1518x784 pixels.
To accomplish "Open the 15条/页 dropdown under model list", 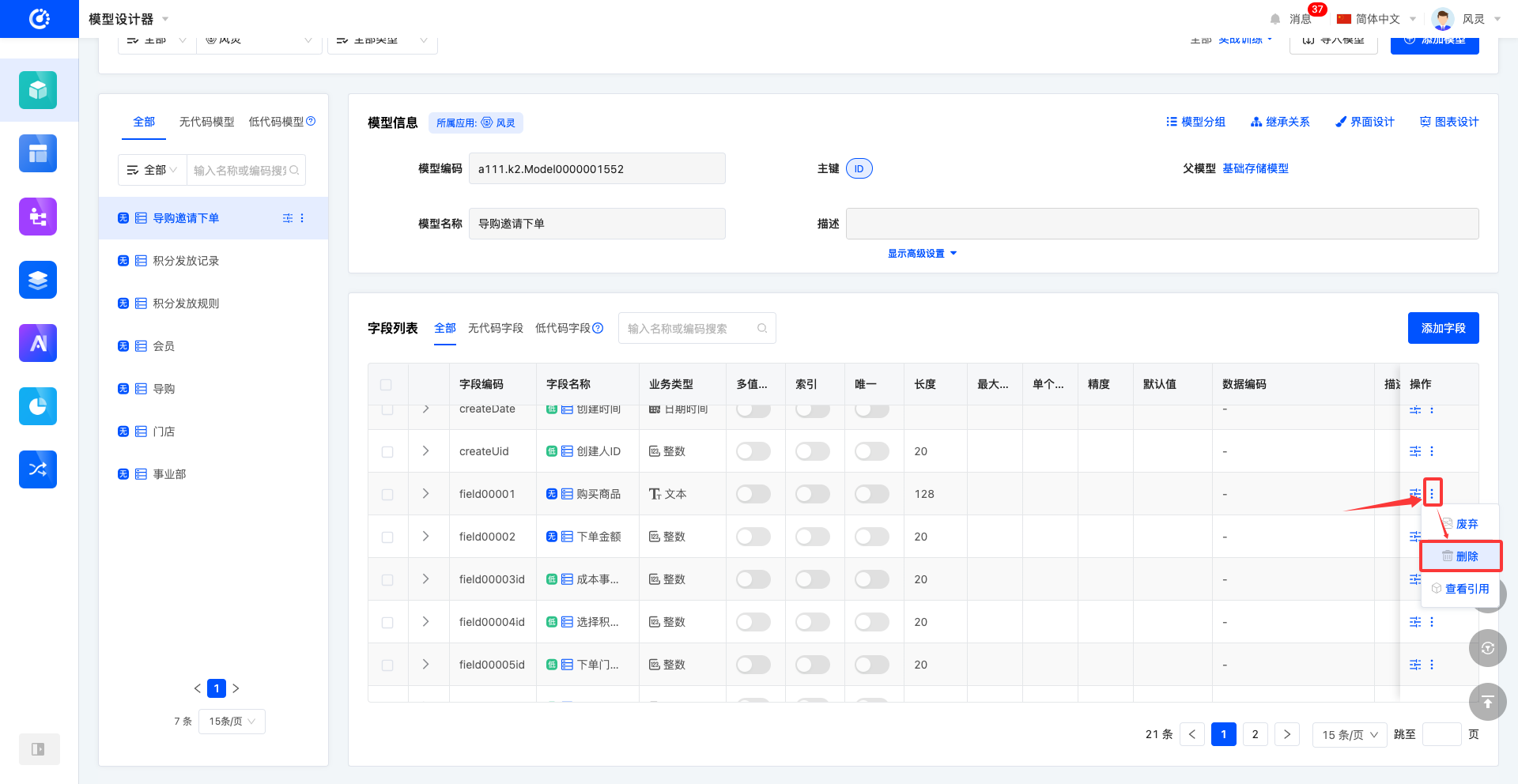I will 232,722.
